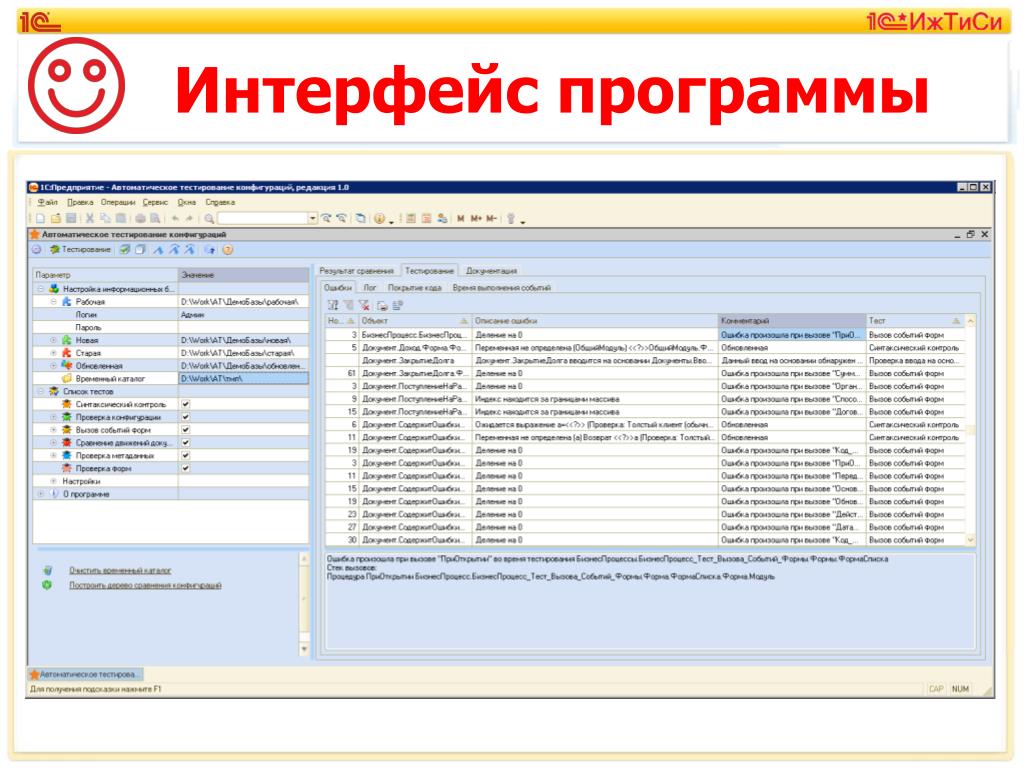The width and height of the screenshot is (1024, 768).
Task: Click the Тест column header
Action: coord(915,321)
